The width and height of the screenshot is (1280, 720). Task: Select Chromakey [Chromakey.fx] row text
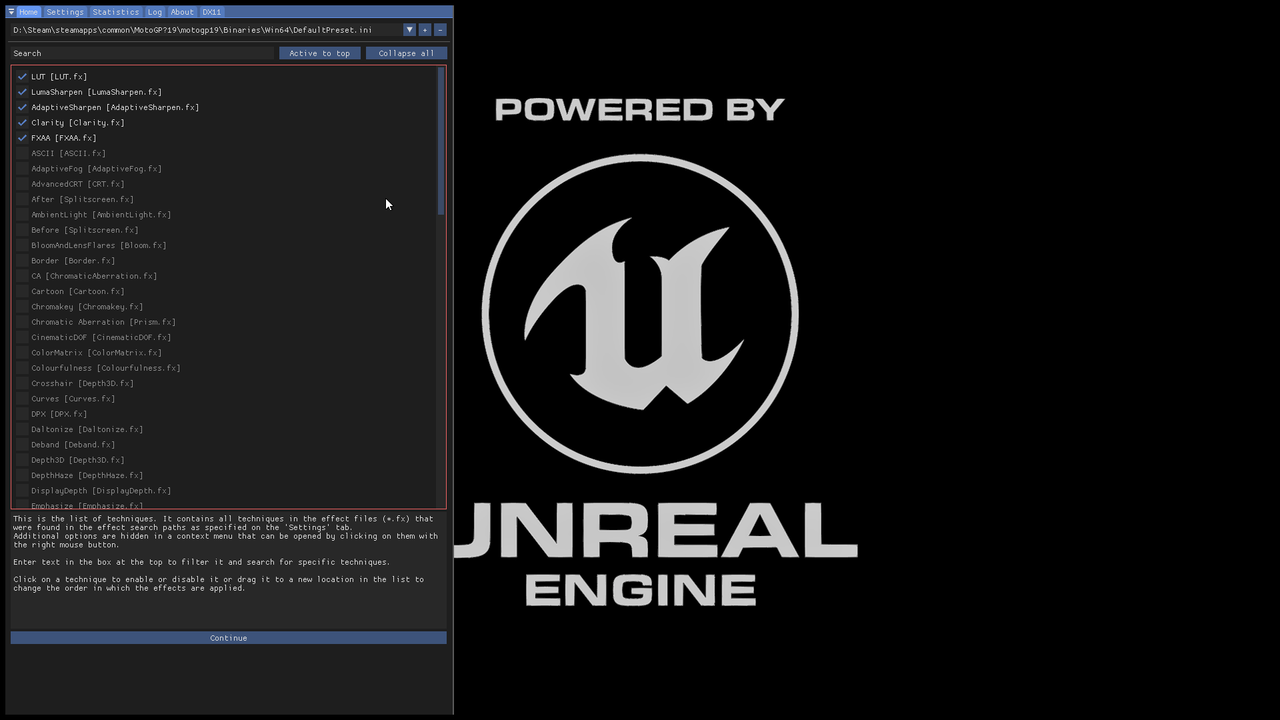[x=87, y=307]
